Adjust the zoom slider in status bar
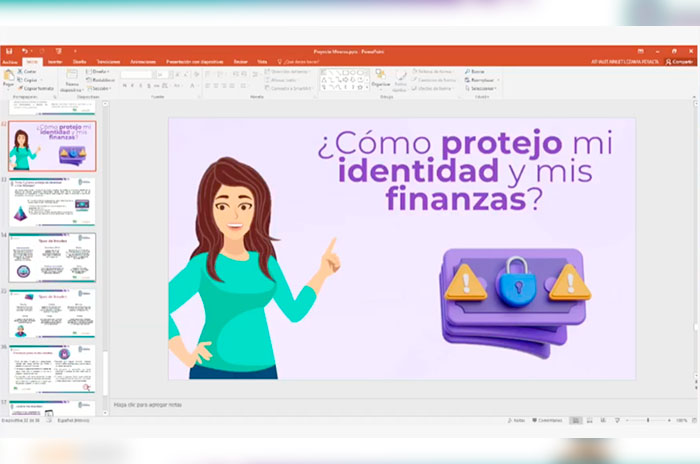Image resolution: width=700 pixels, height=464 pixels. click(x=650, y=420)
